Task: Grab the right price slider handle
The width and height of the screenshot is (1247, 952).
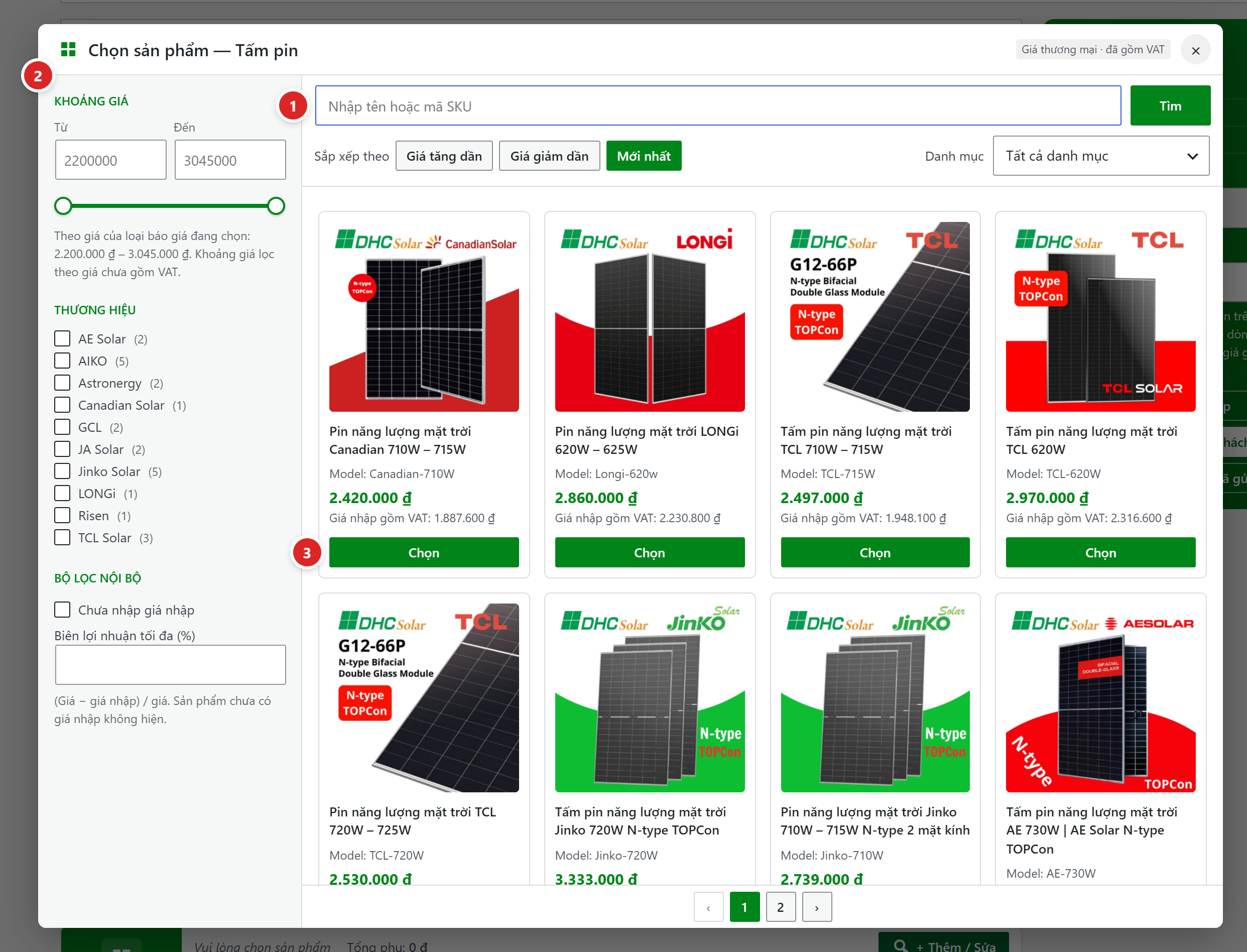Action: point(276,206)
